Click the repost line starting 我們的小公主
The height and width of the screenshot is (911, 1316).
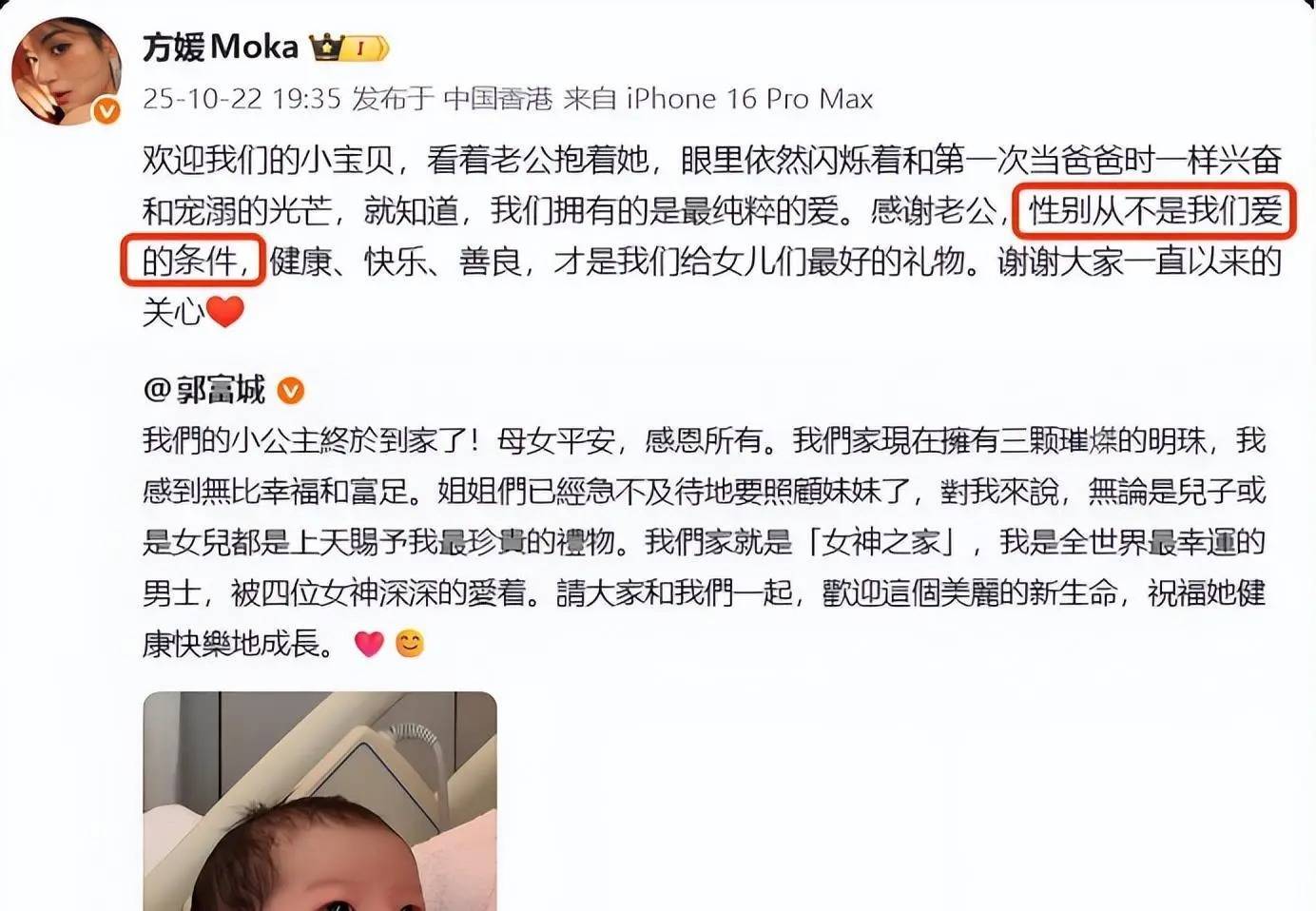click(704, 440)
